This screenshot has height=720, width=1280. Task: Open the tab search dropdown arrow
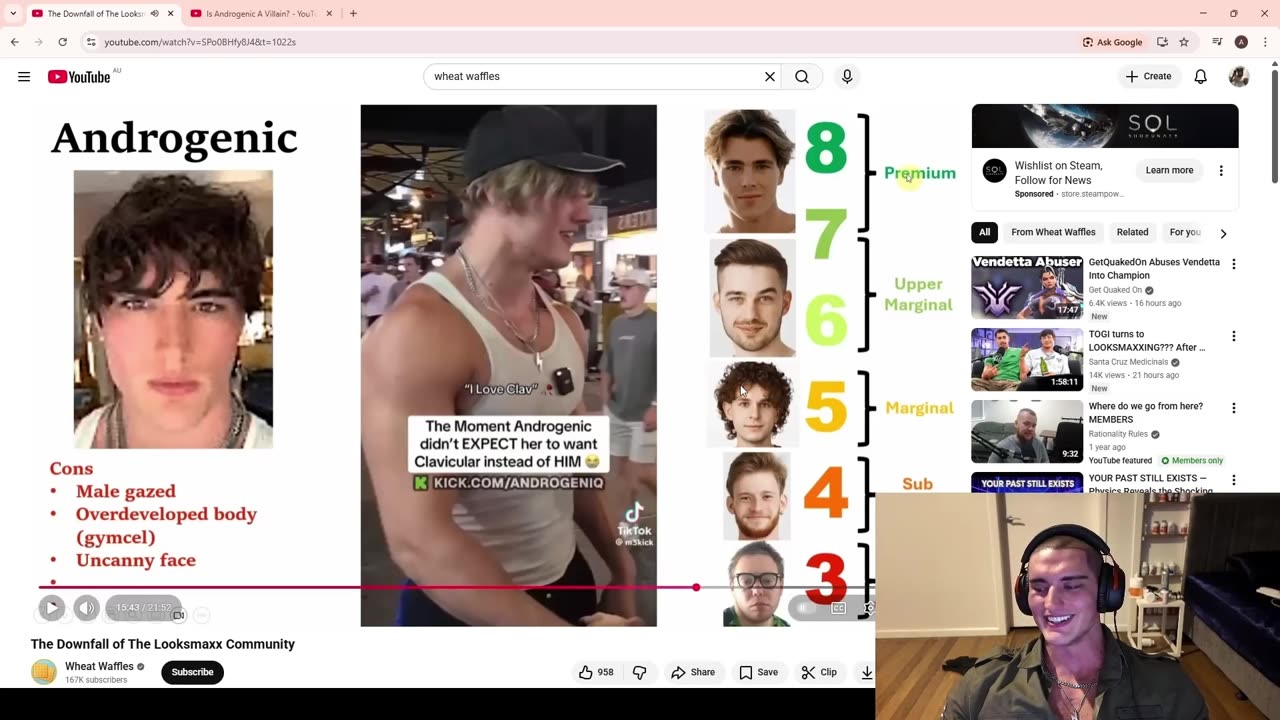coord(12,14)
